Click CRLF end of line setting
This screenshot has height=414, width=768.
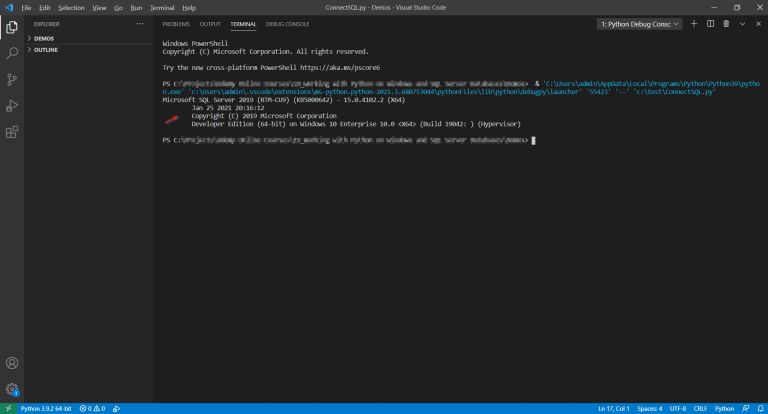tap(700, 409)
